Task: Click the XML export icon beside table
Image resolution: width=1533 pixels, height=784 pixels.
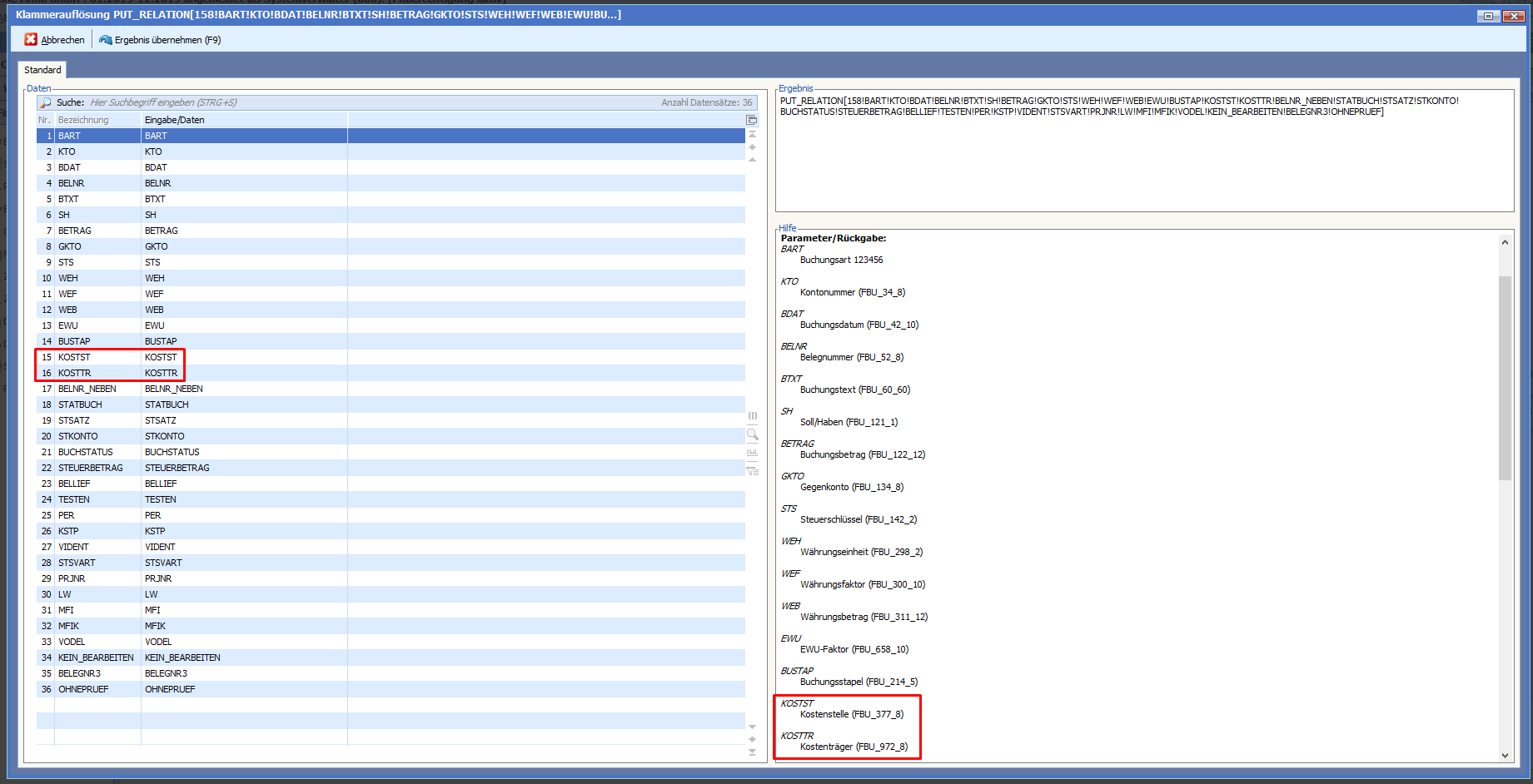Action: pos(752,453)
